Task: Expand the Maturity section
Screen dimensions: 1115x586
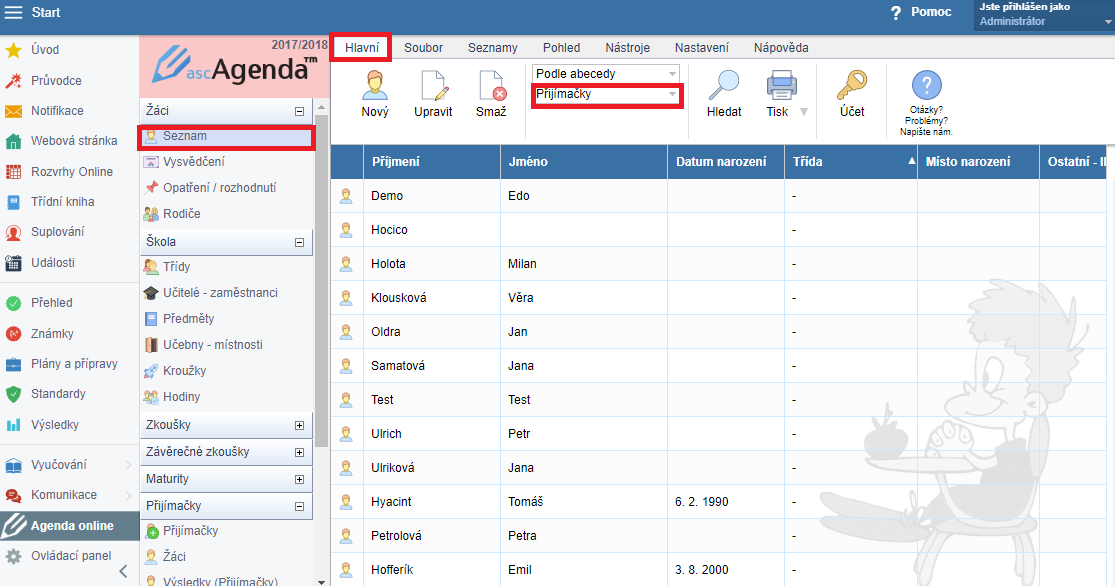Action: coord(299,480)
